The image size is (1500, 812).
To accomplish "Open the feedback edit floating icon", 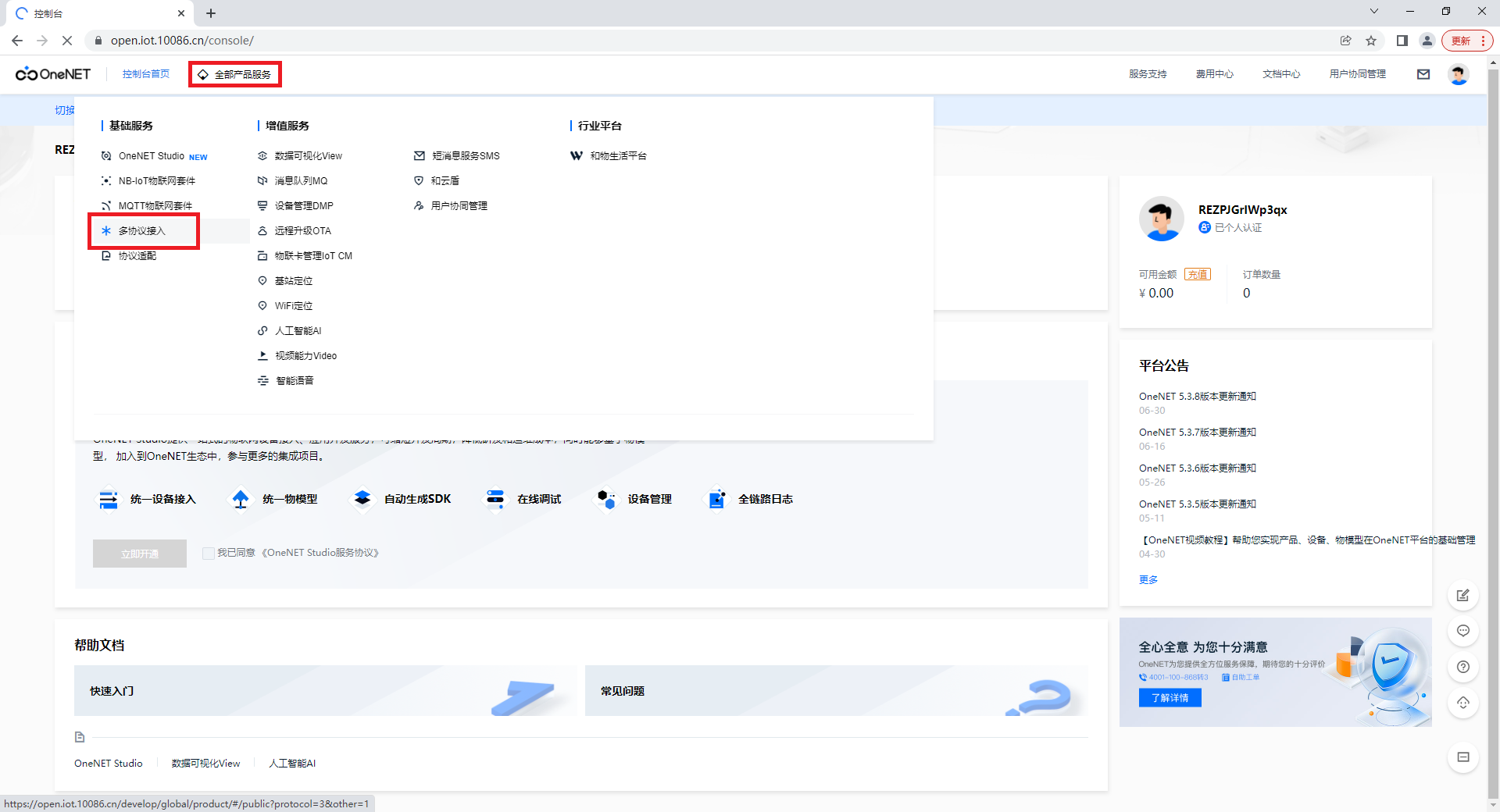I will pos(1462,595).
